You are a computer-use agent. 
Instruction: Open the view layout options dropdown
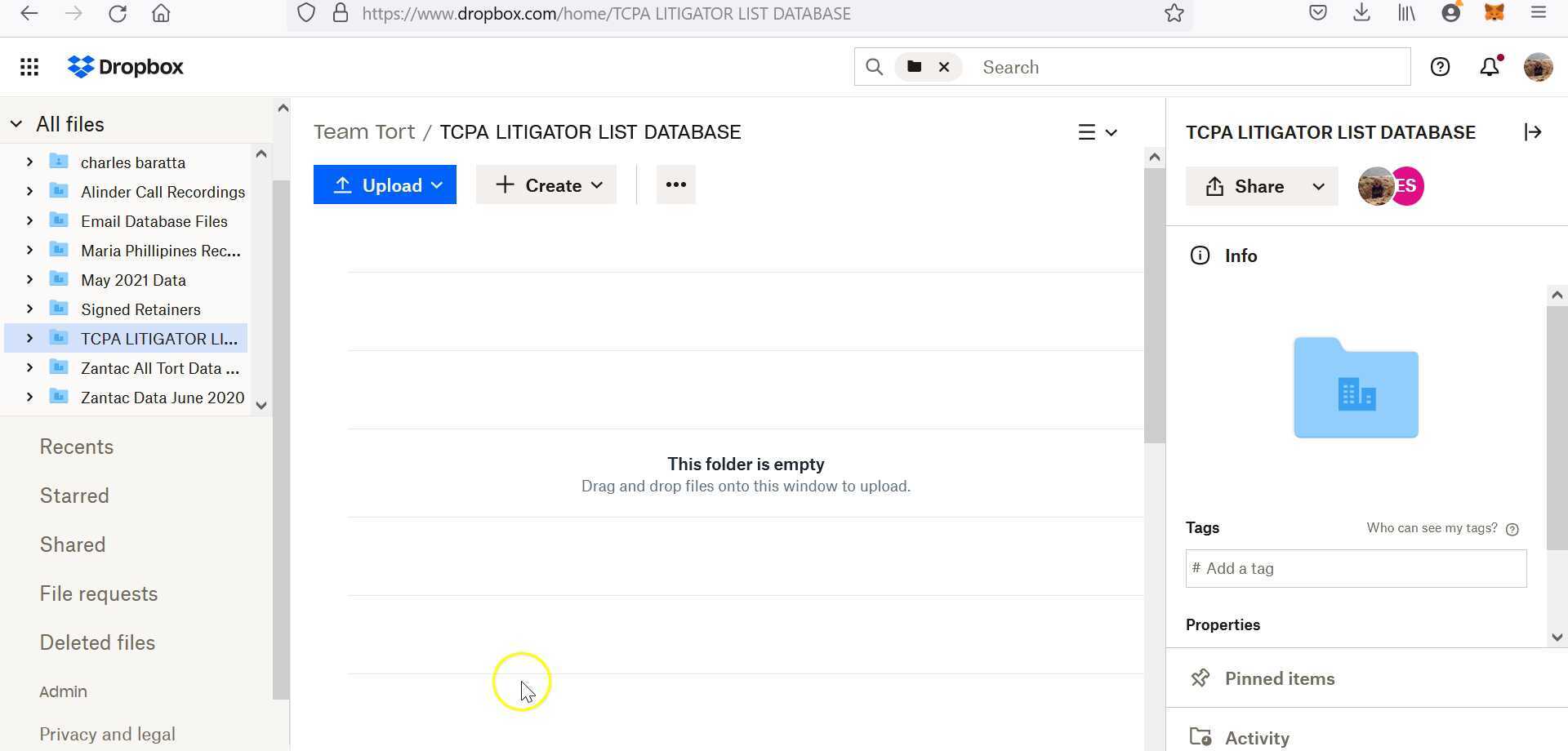tap(1098, 131)
